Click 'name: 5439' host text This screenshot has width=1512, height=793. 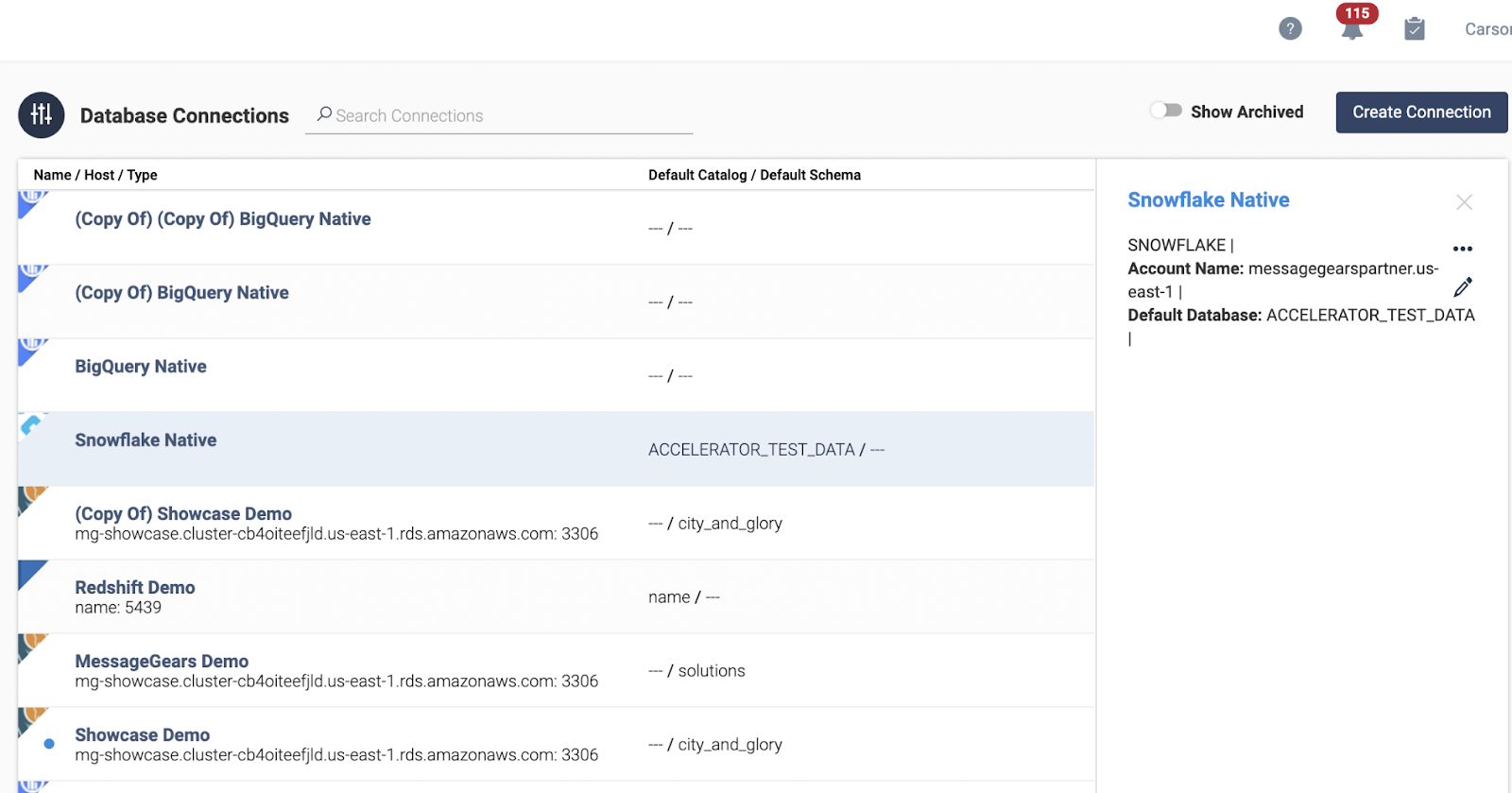[x=118, y=608]
